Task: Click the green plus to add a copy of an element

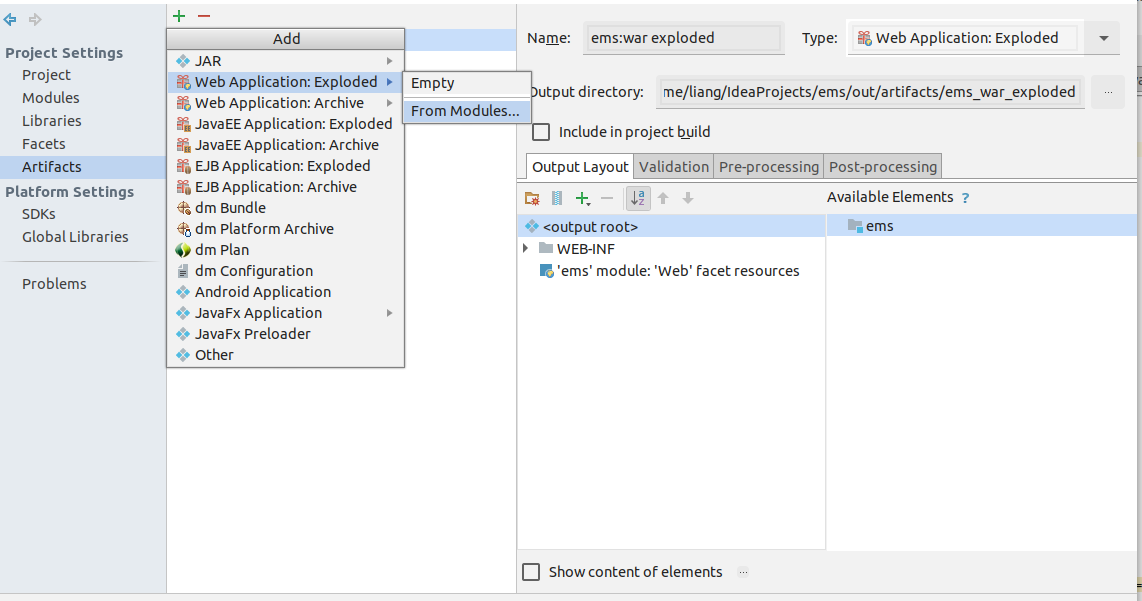Action: pyautogui.click(x=582, y=198)
